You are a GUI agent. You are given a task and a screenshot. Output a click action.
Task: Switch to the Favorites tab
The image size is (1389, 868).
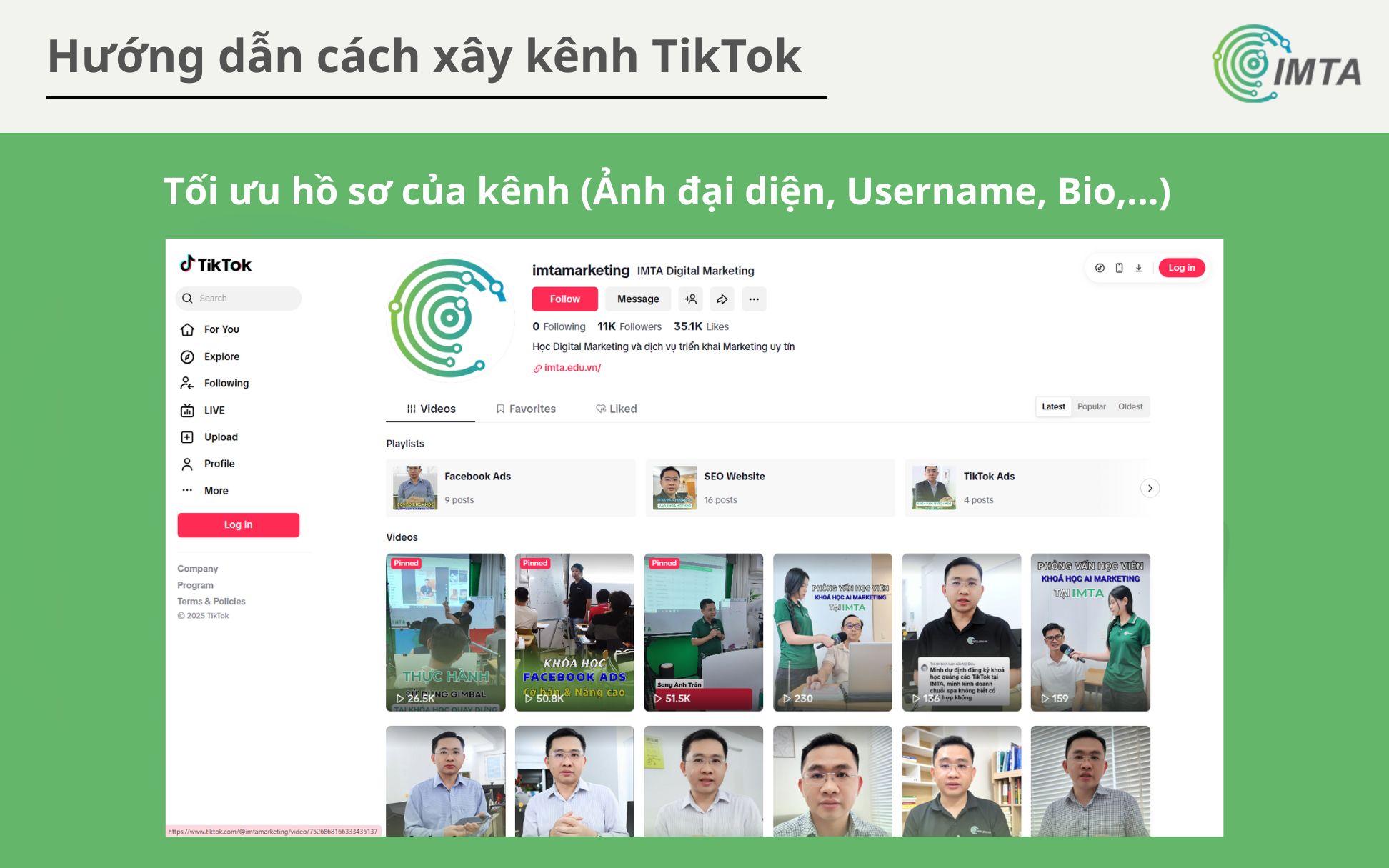pos(527,409)
